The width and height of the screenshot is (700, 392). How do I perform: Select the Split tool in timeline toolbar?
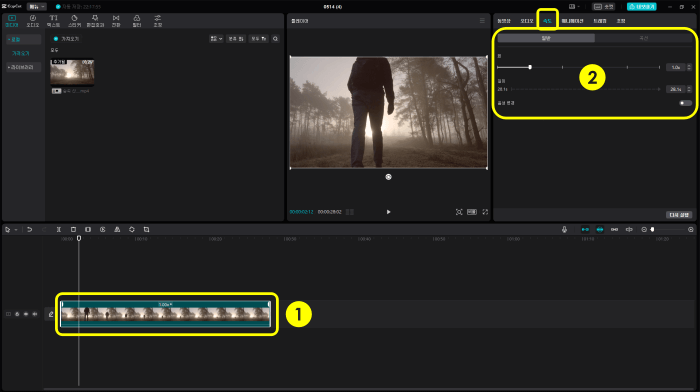click(58, 229)
